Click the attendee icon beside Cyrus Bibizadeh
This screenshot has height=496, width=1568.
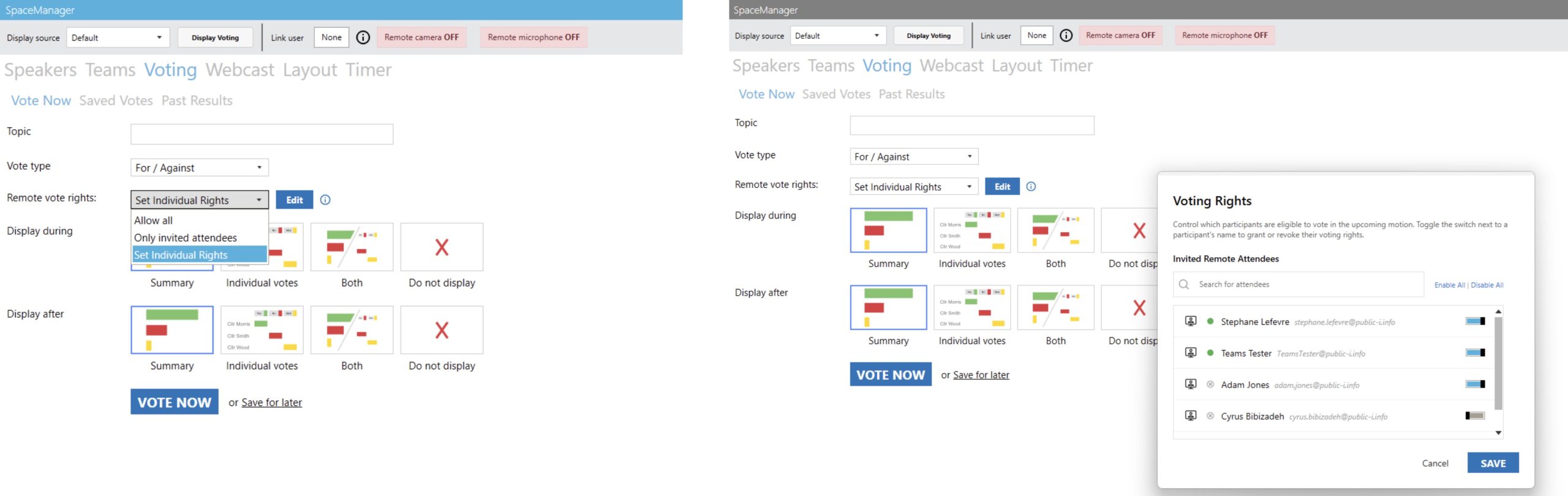click(1191, 416)
